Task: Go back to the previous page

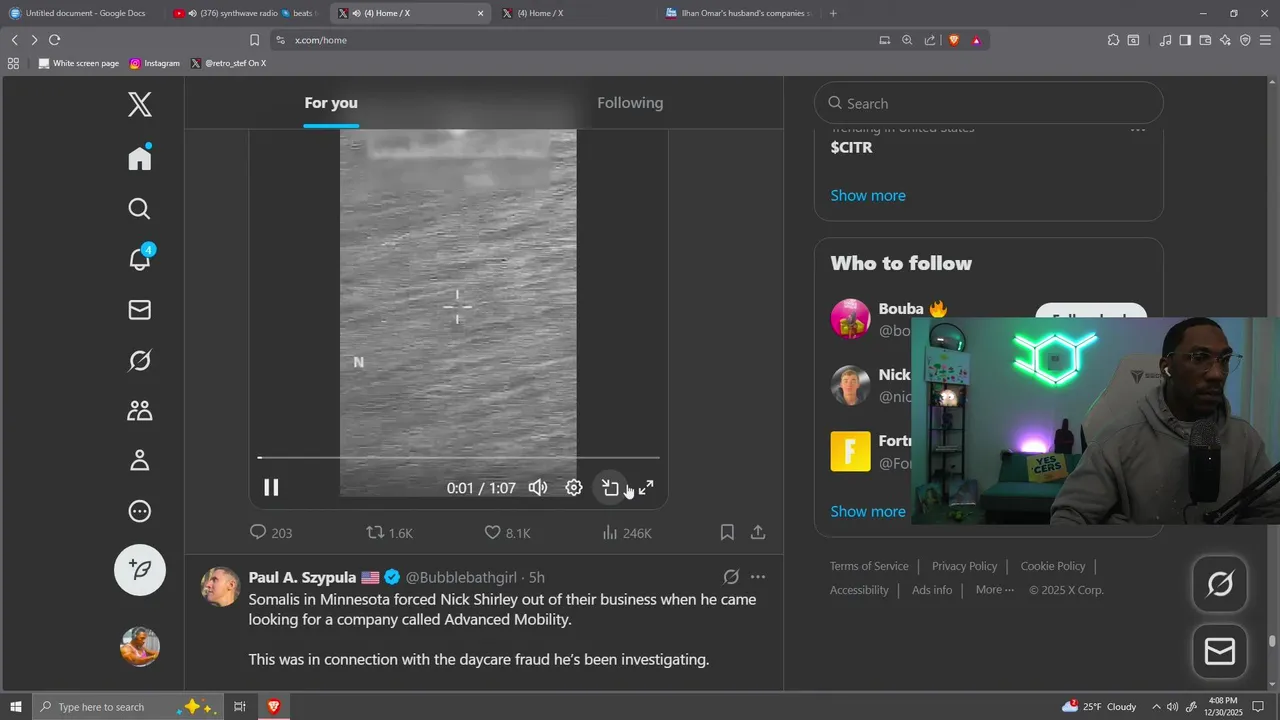Action: (14, 40)
